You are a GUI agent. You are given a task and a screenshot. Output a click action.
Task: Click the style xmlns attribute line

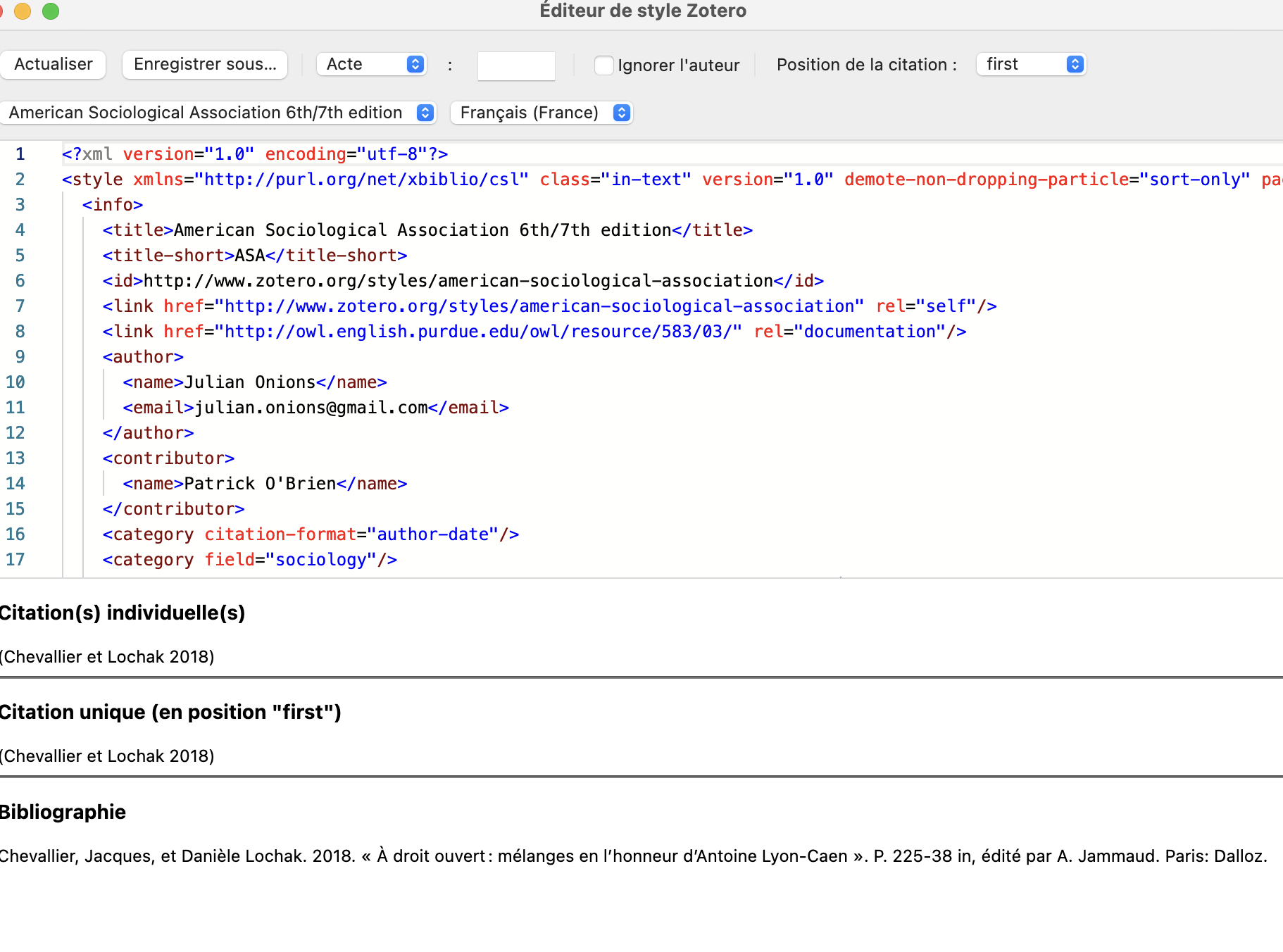click(x=672, y=179)
